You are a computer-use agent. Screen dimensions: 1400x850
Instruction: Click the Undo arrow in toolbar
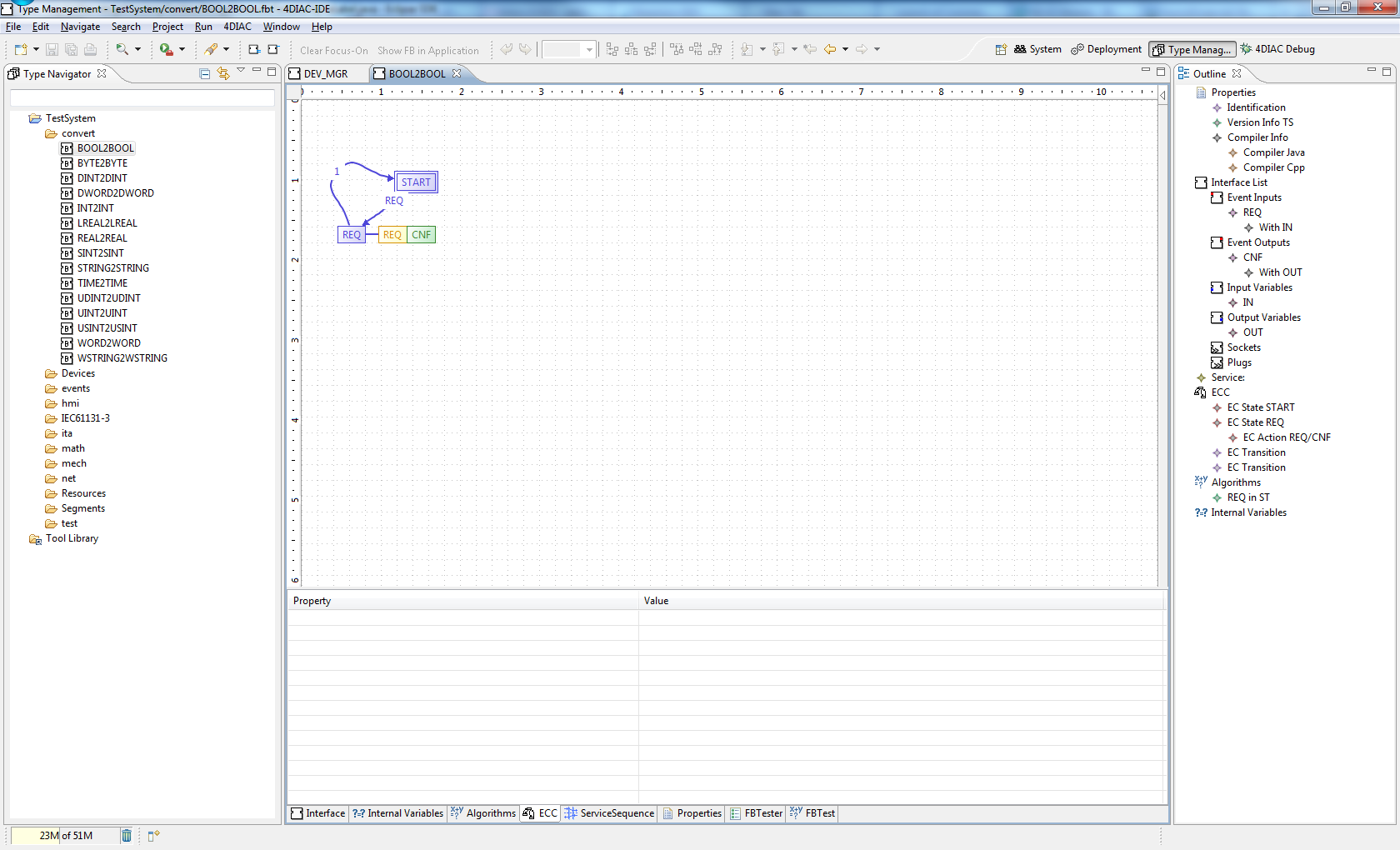coord(507,49)
